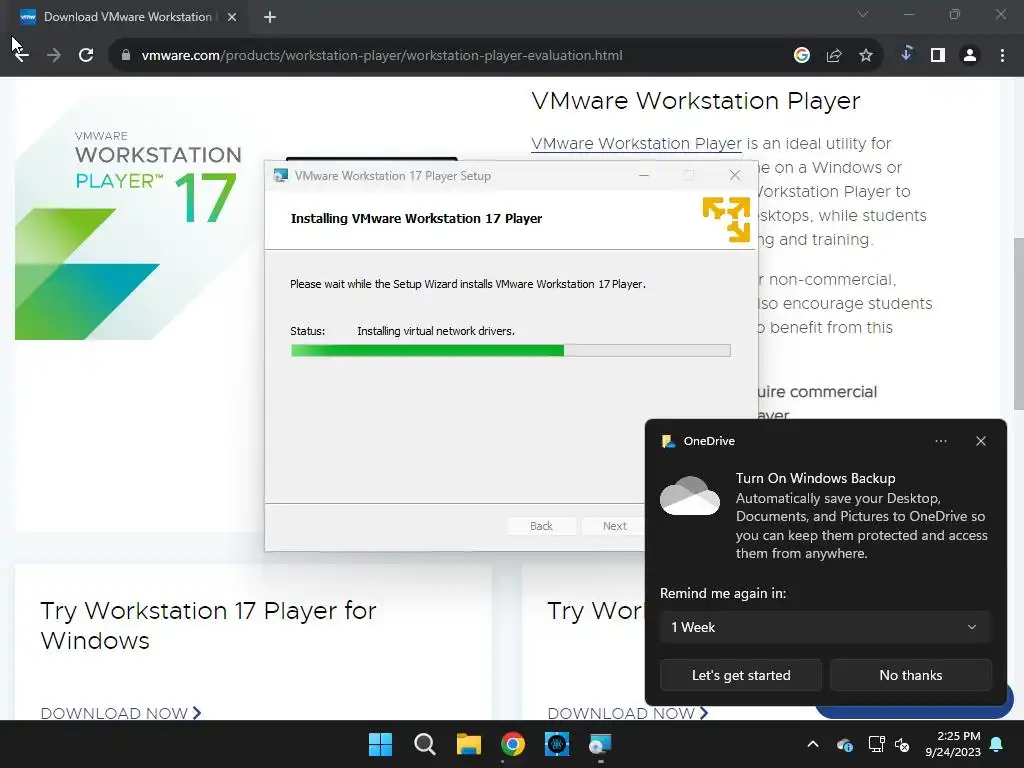Bookmark this page with the star
This screenshot has width=1024, height=768.
pyautogui.click(x=866, y=56)
